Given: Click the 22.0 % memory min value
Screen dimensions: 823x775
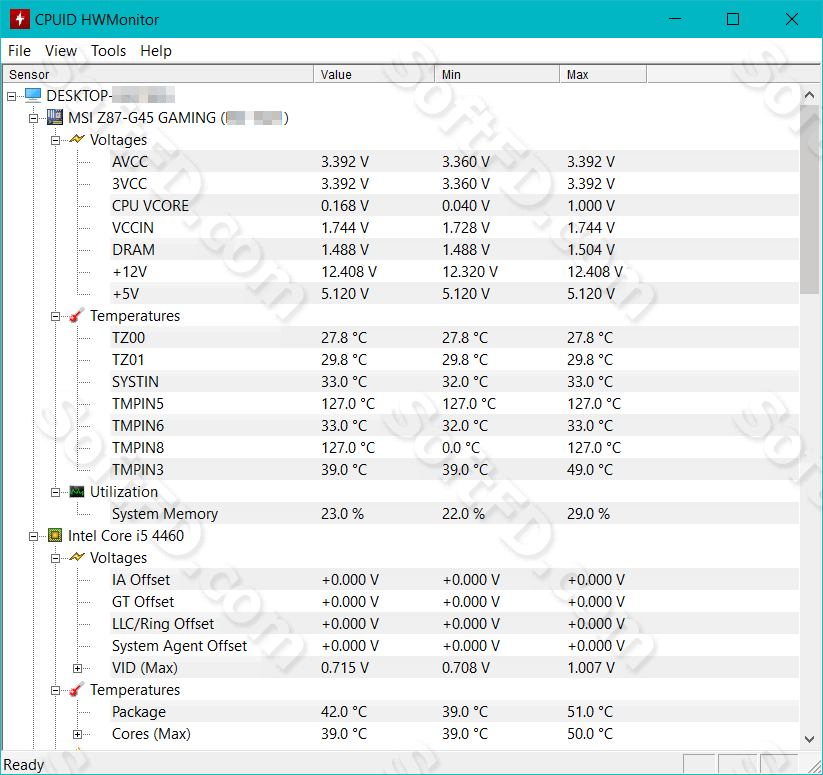Looking at the screenshot, I should pos(463,514).
